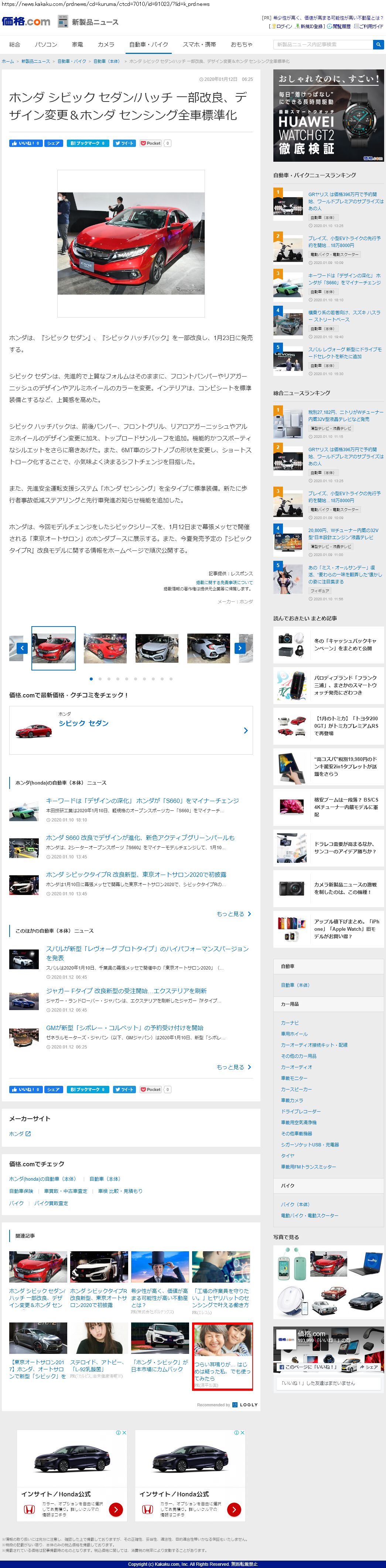Open ご利用ガイド in the header
386x1568 pixels.
click(x=369, y=26)
